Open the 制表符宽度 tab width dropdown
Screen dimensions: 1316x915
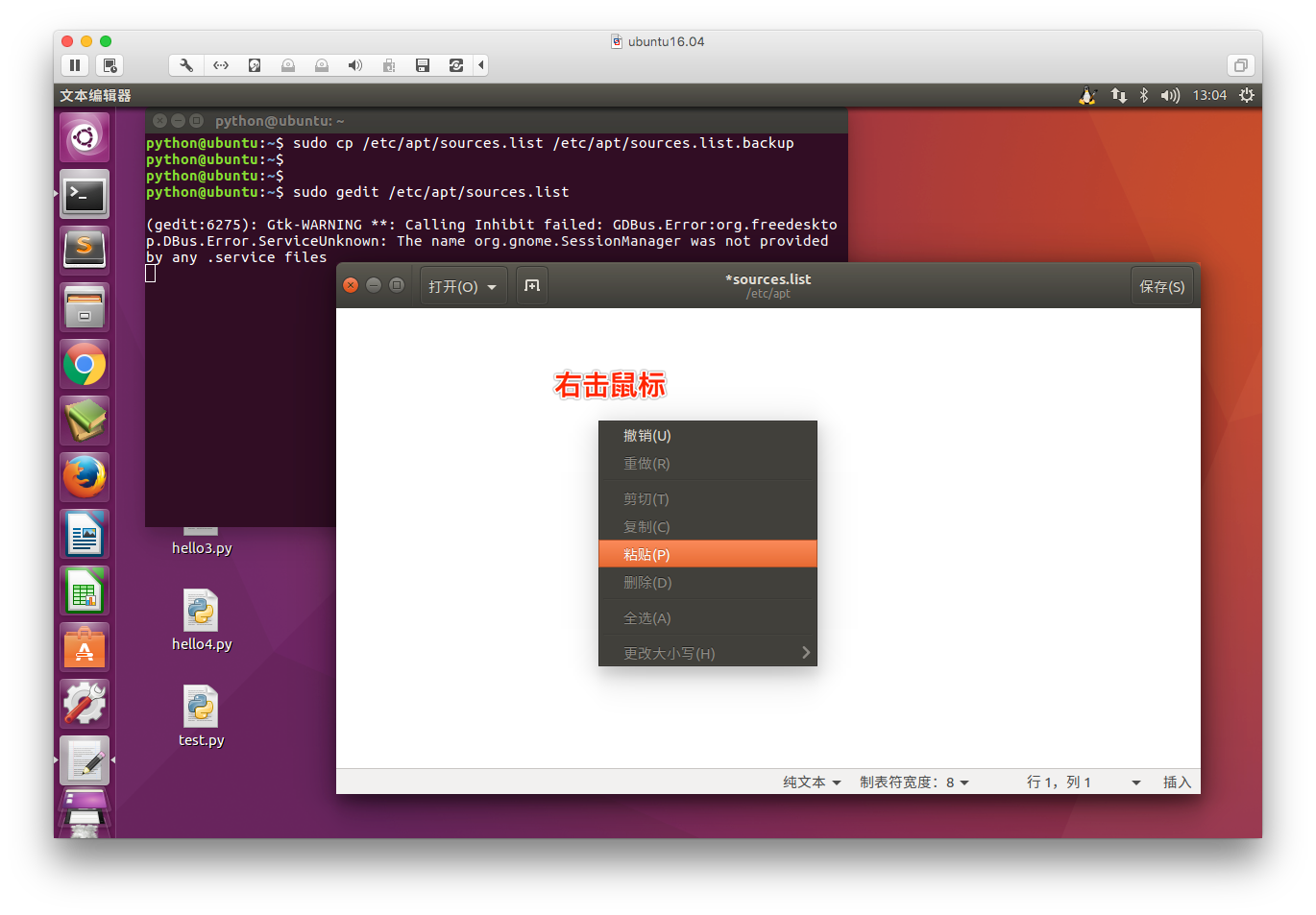[x=914, y=783]
